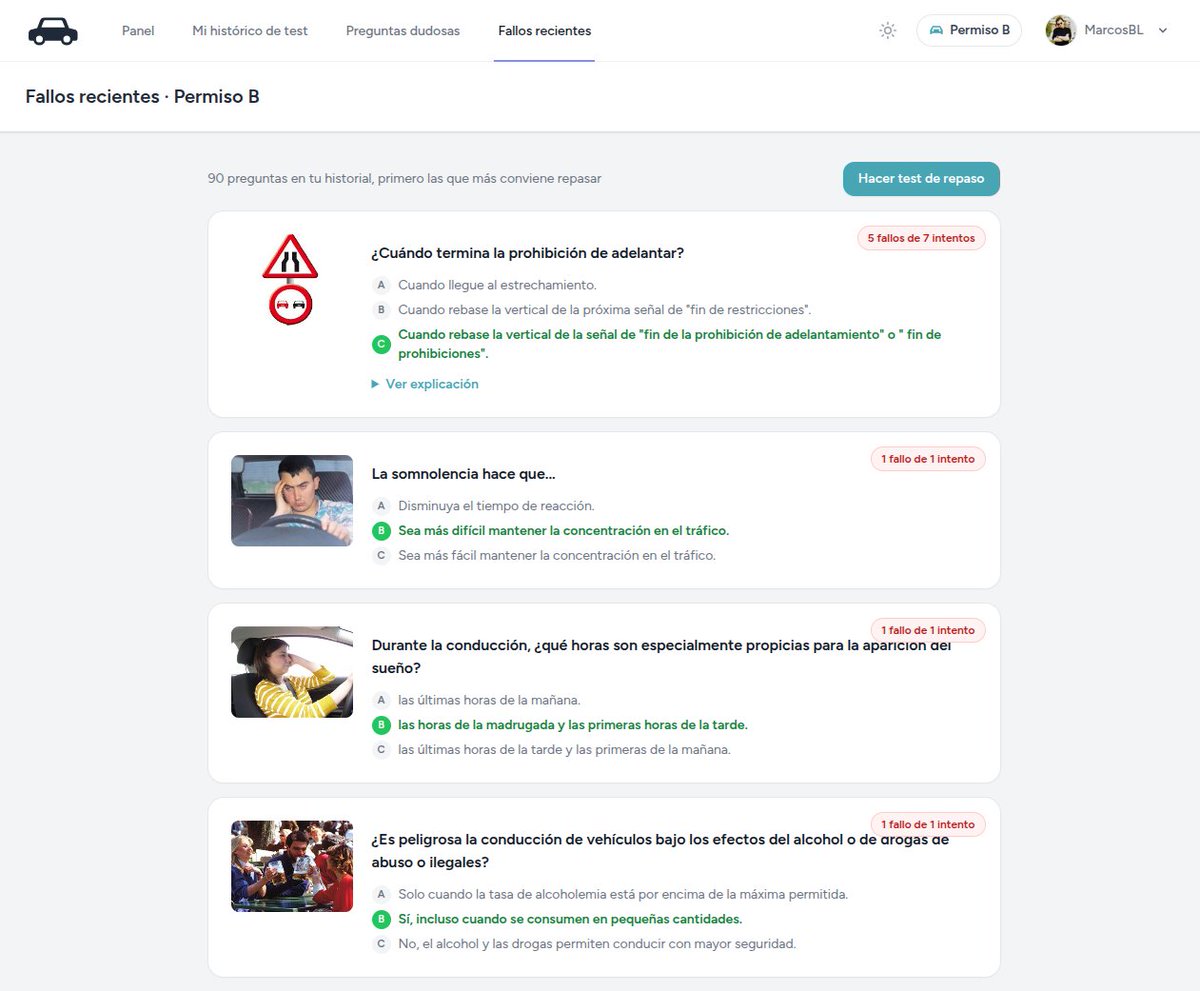Image resolution: width=1200 pixels, height=991 pixels.
Task: Click the sleepy male driver photo
Action: click(x=292, y=501)
